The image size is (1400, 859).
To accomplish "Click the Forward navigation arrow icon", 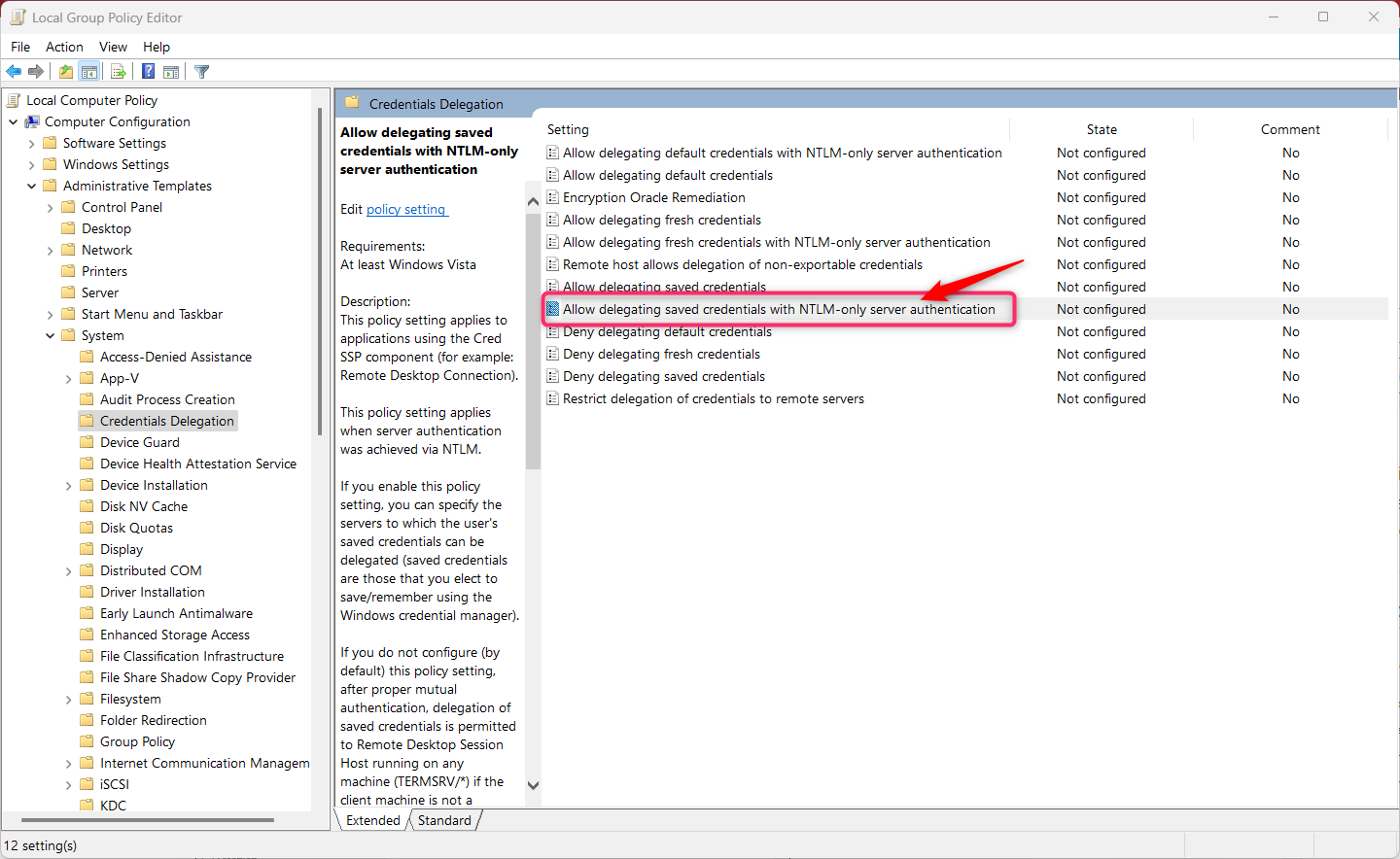I will click(36, 70).
